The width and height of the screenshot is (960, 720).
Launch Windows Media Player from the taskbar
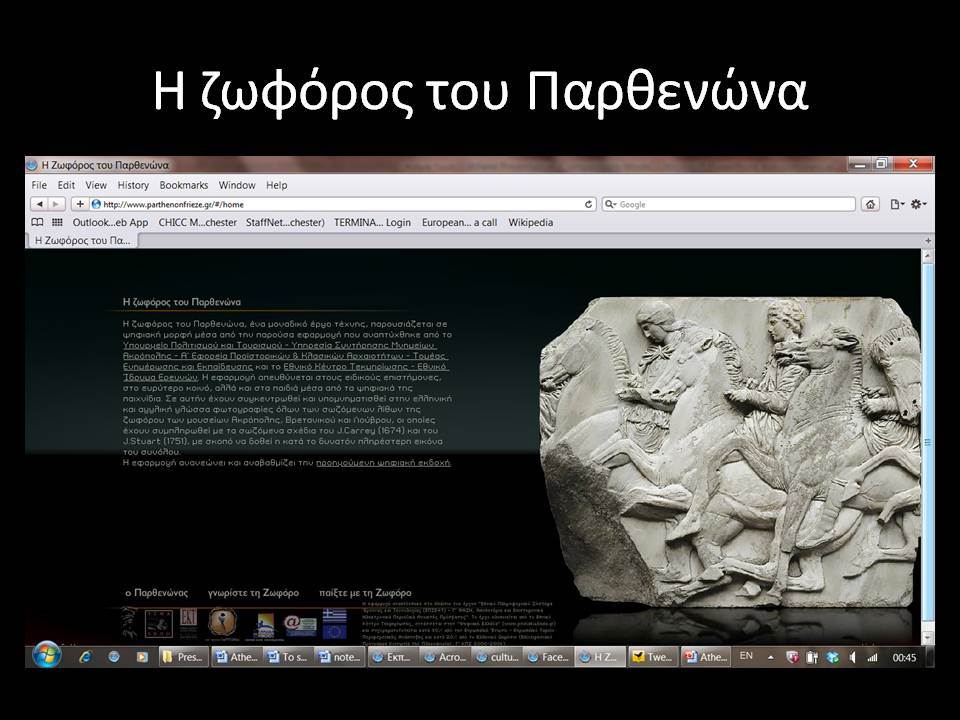pos(142,657)
